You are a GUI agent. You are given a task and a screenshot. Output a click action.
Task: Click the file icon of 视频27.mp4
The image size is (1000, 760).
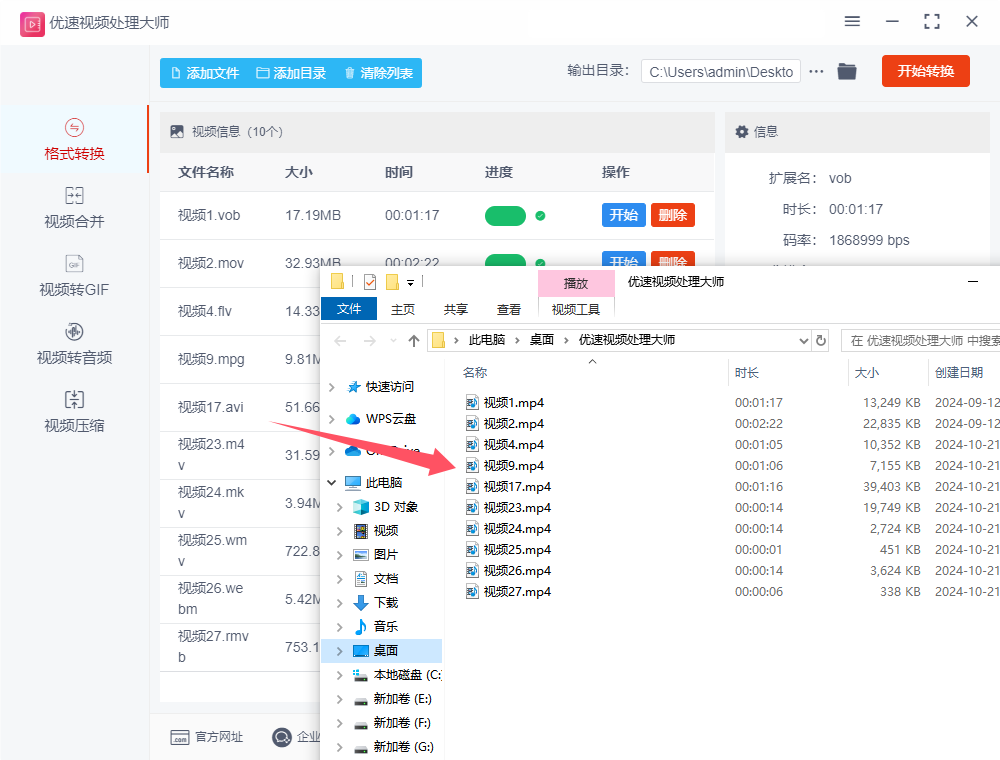472,592
